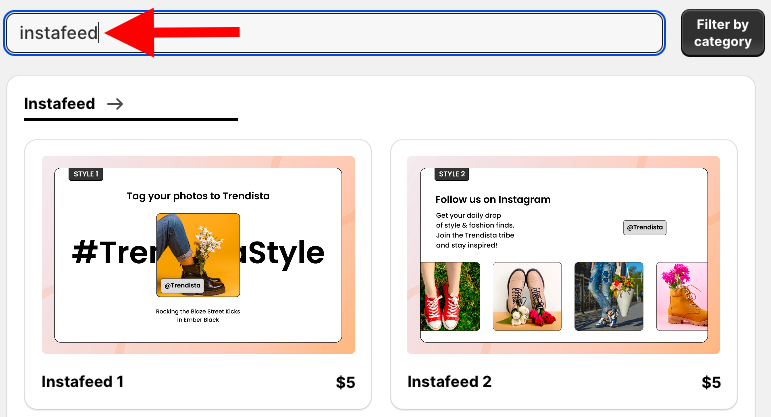Click "Follow us on Instagram" heading
The height and width of the screenshot is (417, 771).
point(493,200)
